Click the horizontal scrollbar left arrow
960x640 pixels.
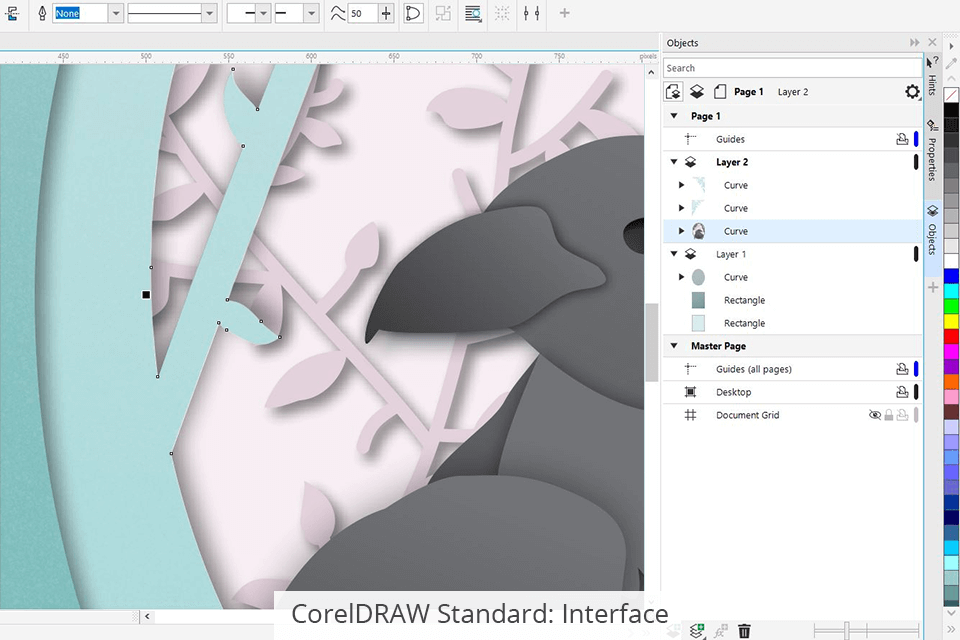pos(147,616)
